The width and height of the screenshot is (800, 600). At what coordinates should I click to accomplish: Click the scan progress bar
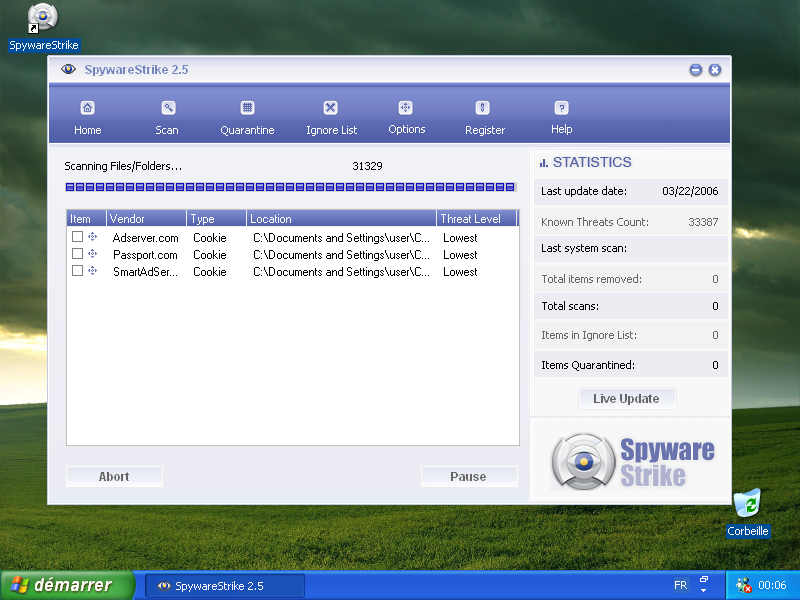pos(291,187)
